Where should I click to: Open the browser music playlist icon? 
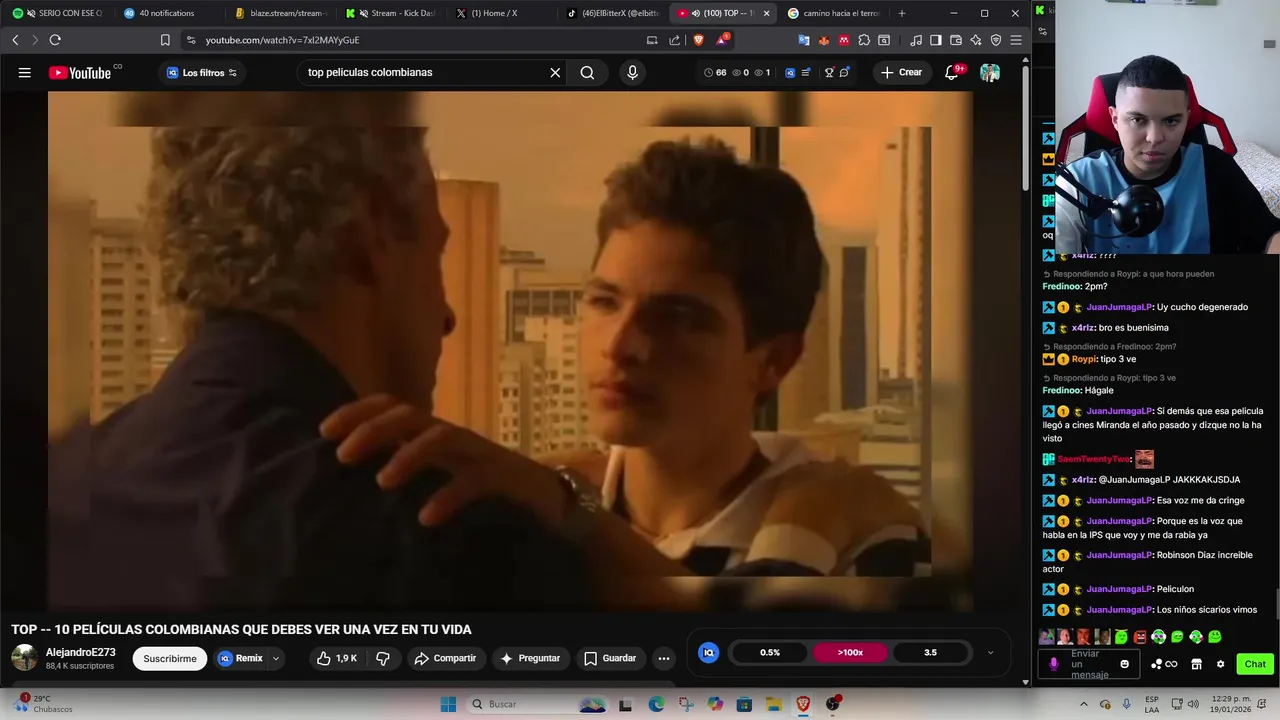point(916,40)
